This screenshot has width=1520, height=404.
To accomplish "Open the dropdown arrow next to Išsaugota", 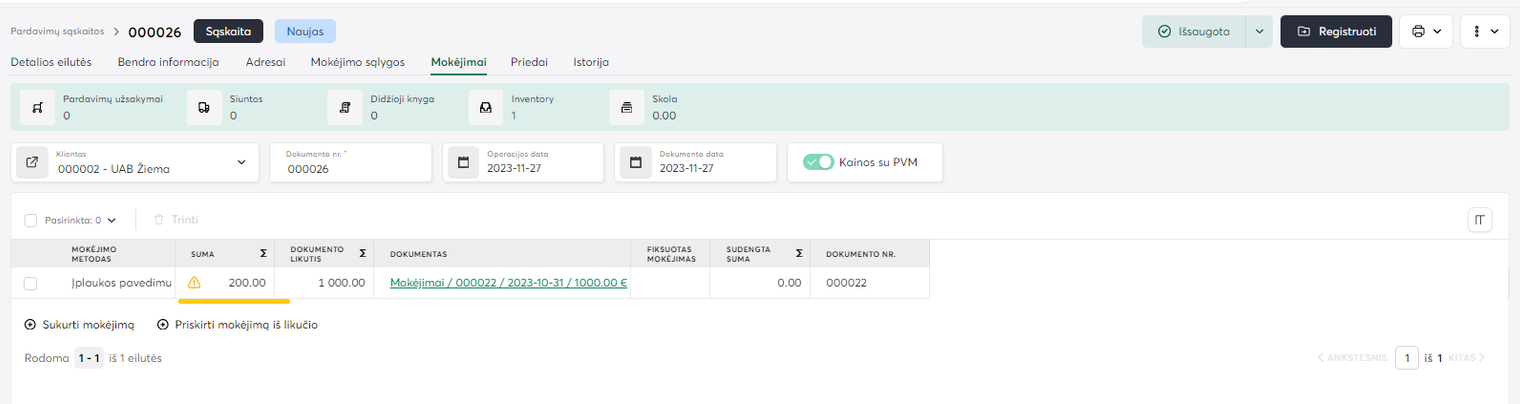I will pyautogui.click(x=1259, y=31).
